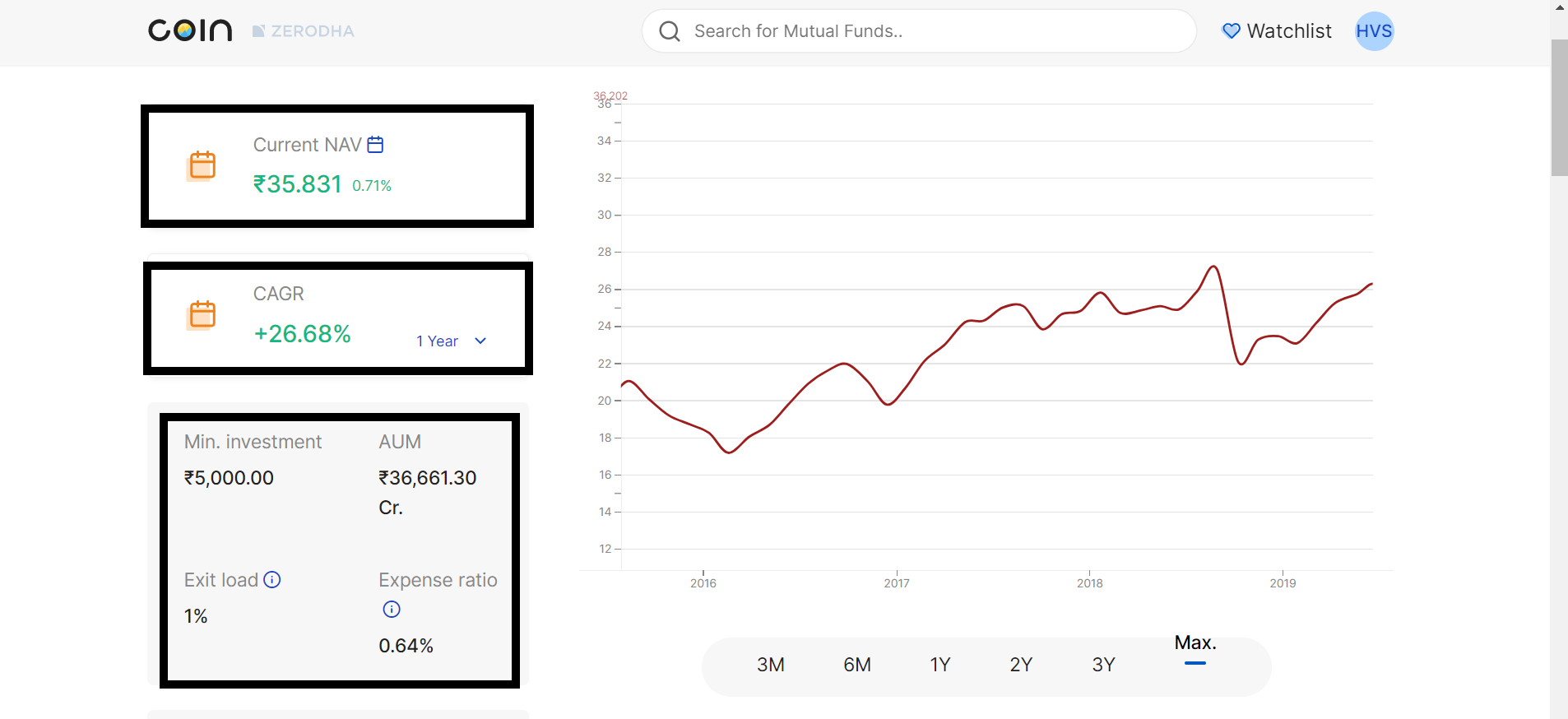Screen dimensions: 1568x719
Task: Click the calendar icon next to Current NAV
Action: (375, 145)
